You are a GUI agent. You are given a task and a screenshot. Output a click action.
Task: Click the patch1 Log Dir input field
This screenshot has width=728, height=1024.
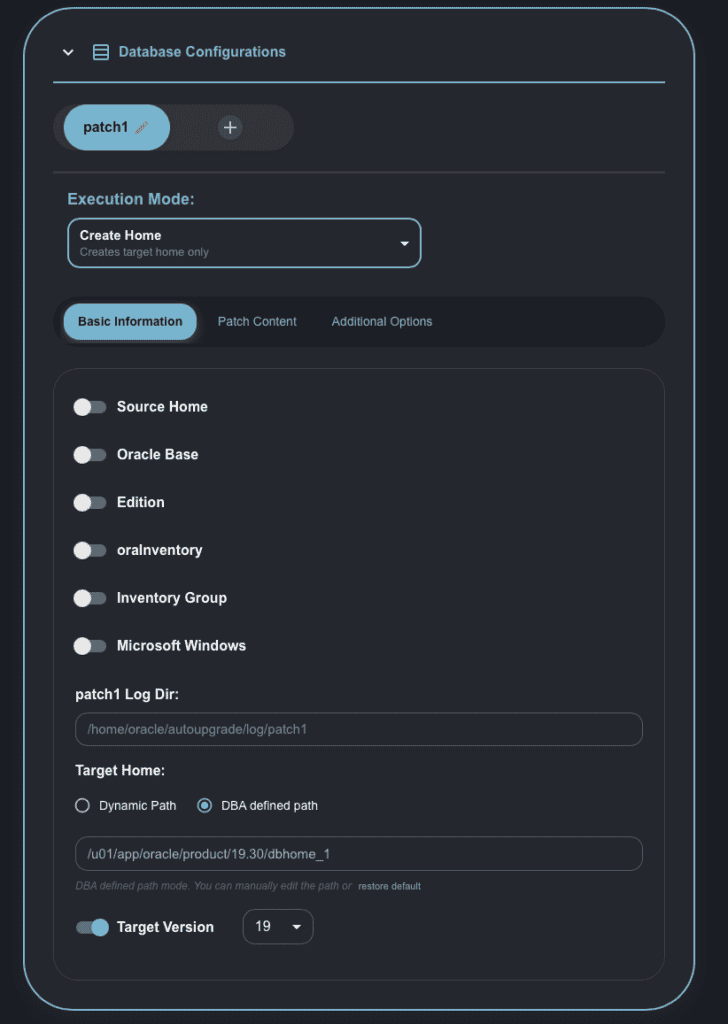tap(358, 729)
